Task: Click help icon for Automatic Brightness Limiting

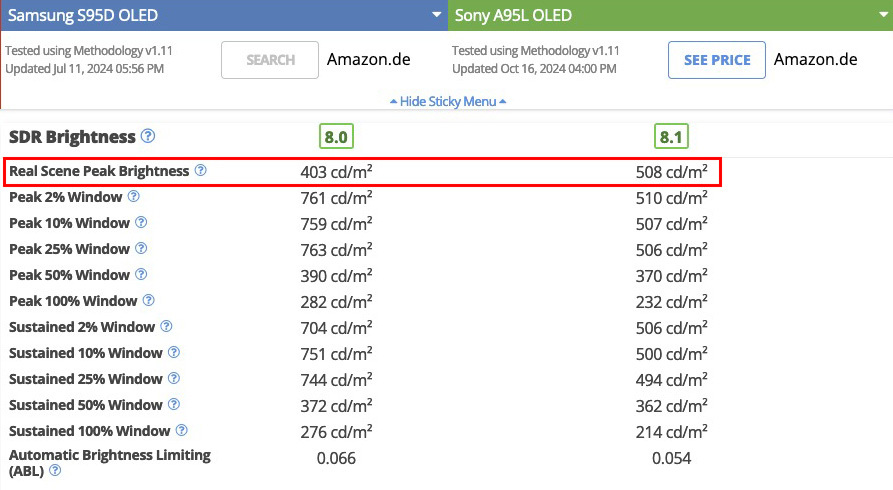Action: (55, 471)
